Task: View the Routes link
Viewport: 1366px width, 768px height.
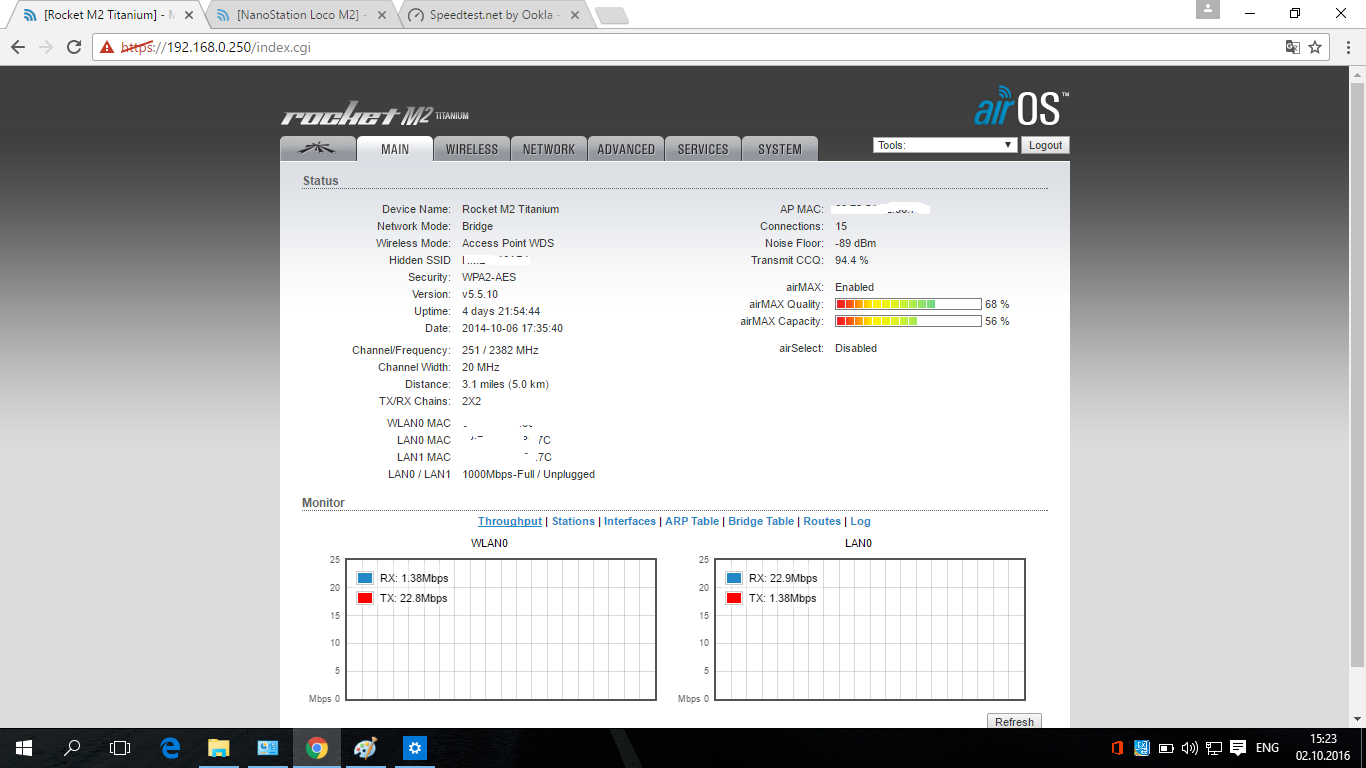Action: click(822, 521)
